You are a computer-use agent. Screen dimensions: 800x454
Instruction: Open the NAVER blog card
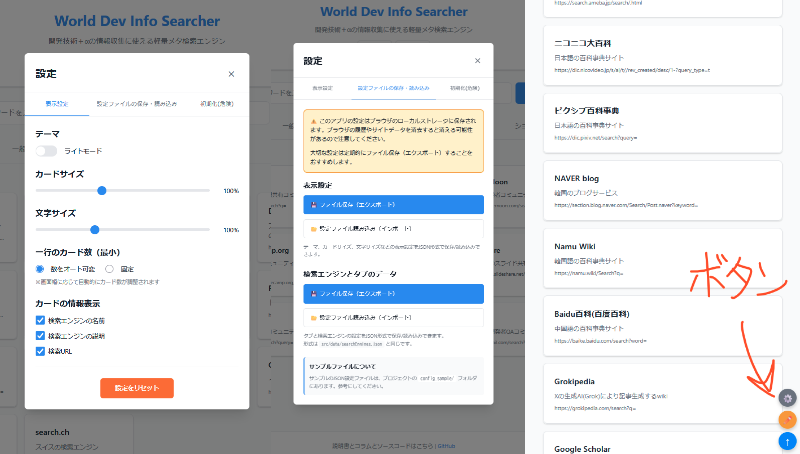[x=663, y=191]
